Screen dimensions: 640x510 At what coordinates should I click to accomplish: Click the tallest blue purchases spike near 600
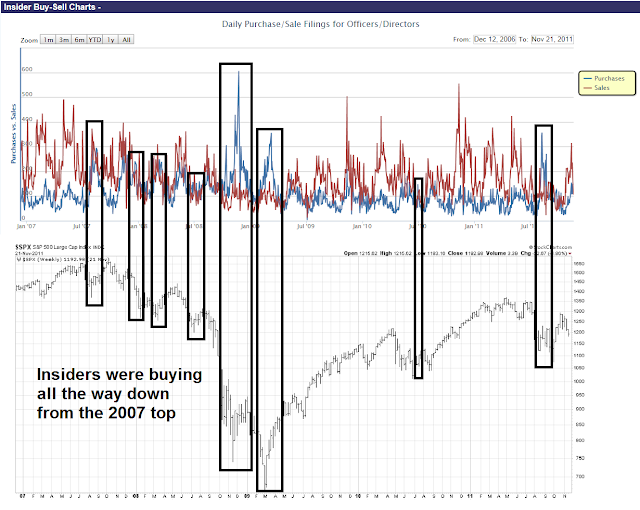click(x=238, y=73)
